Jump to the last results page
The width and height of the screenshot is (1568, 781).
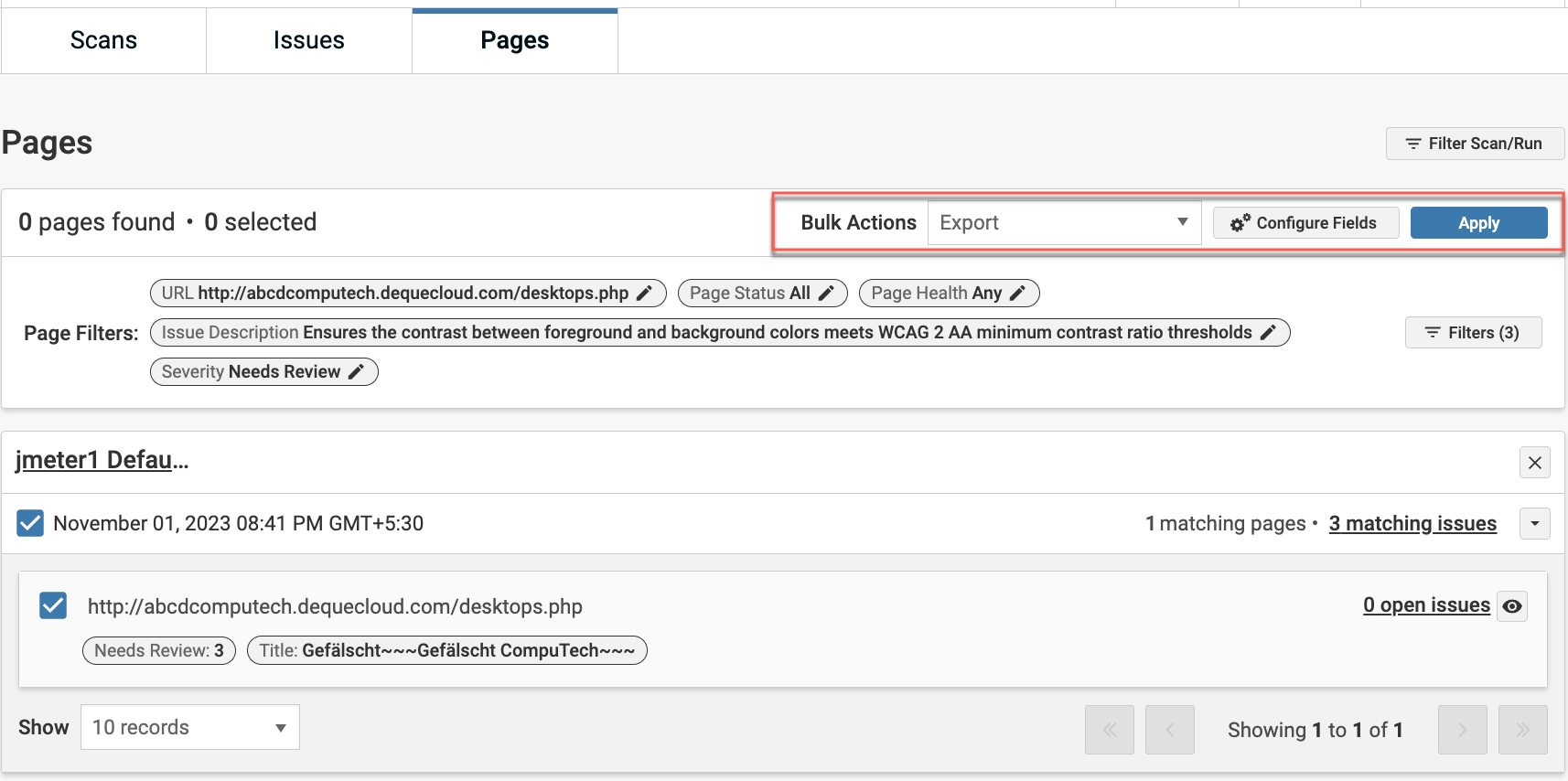click(1522, 730)
